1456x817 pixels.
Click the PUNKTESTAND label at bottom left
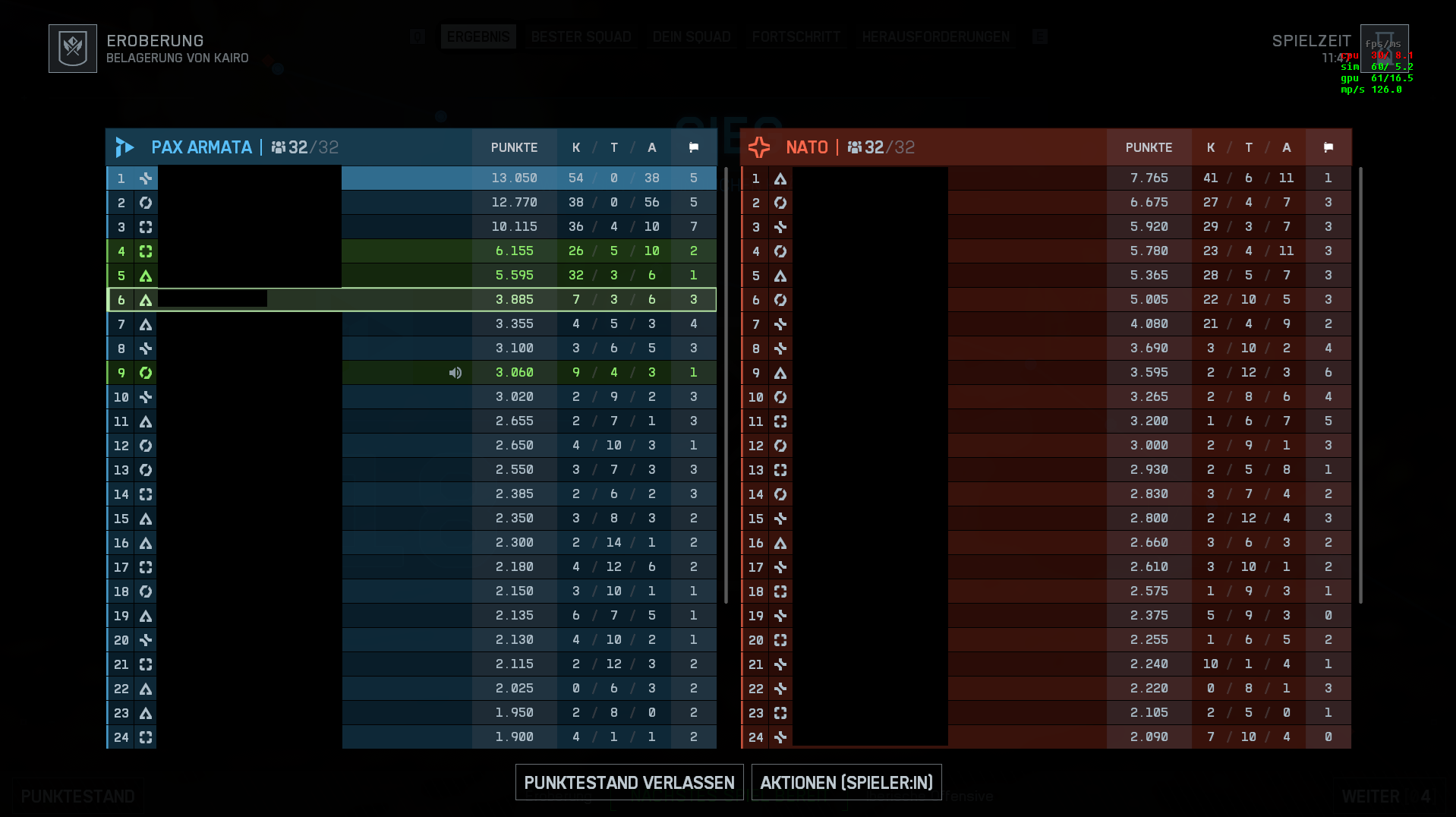(77, 796)
